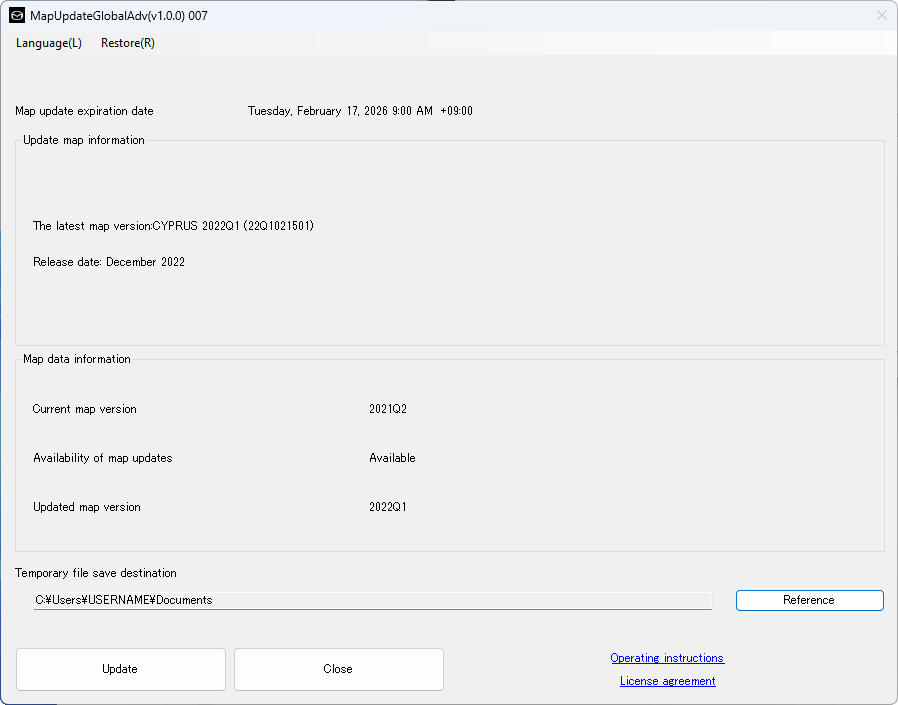The width and height of the screenshot is (898, 705).
Task: Click the Map data information group title
Action: [x=77, y=359]
